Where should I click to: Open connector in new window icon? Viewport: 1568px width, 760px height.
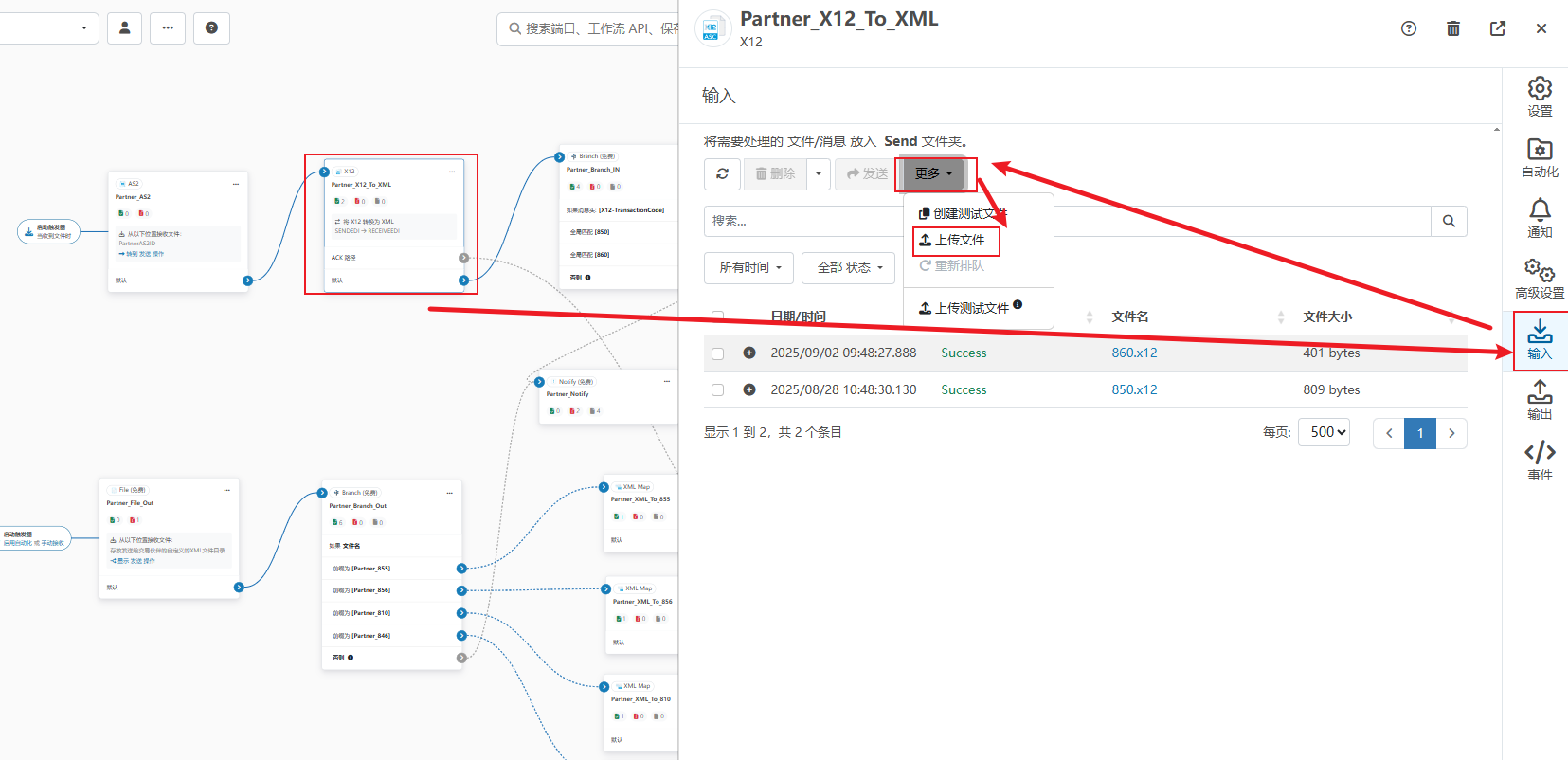[x=1497, y=28]
